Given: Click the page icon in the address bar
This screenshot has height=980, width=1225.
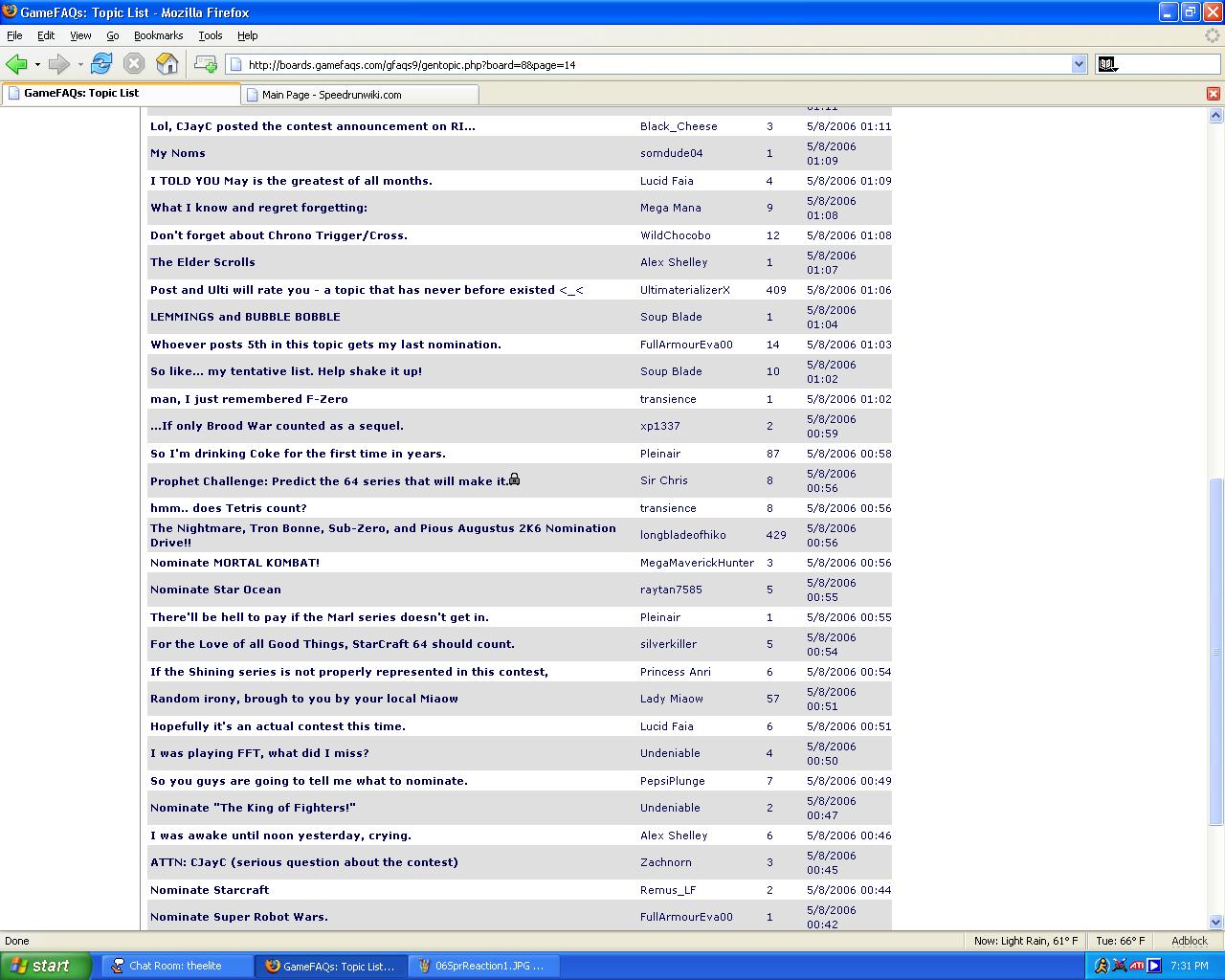Looking at the screenshot, I should click(235, 64).
